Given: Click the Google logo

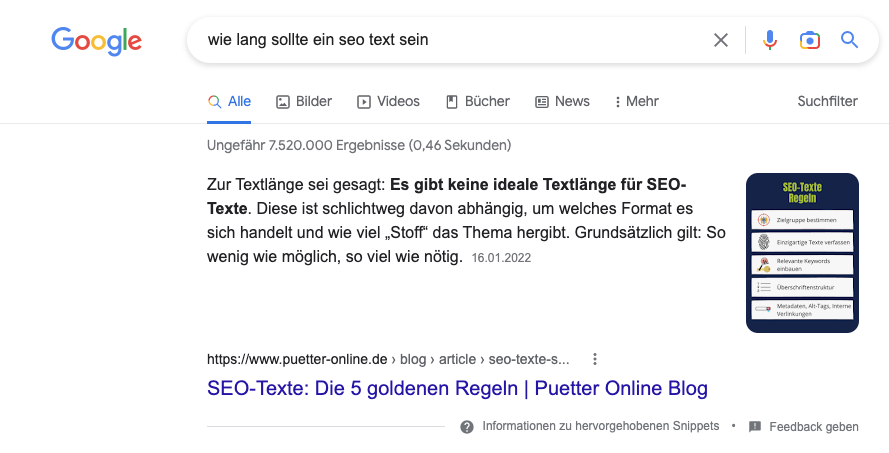Looking at the screenshot, I should coord(96,41).
